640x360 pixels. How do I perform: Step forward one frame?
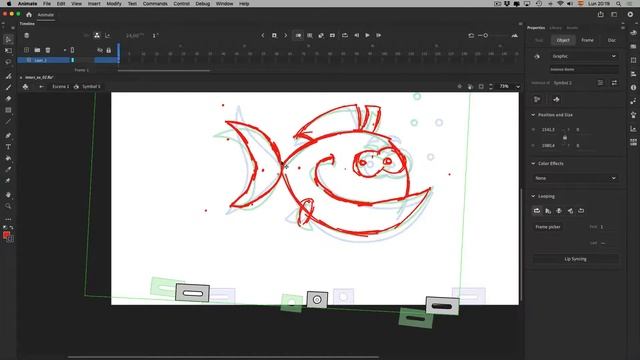pos(379,36)
